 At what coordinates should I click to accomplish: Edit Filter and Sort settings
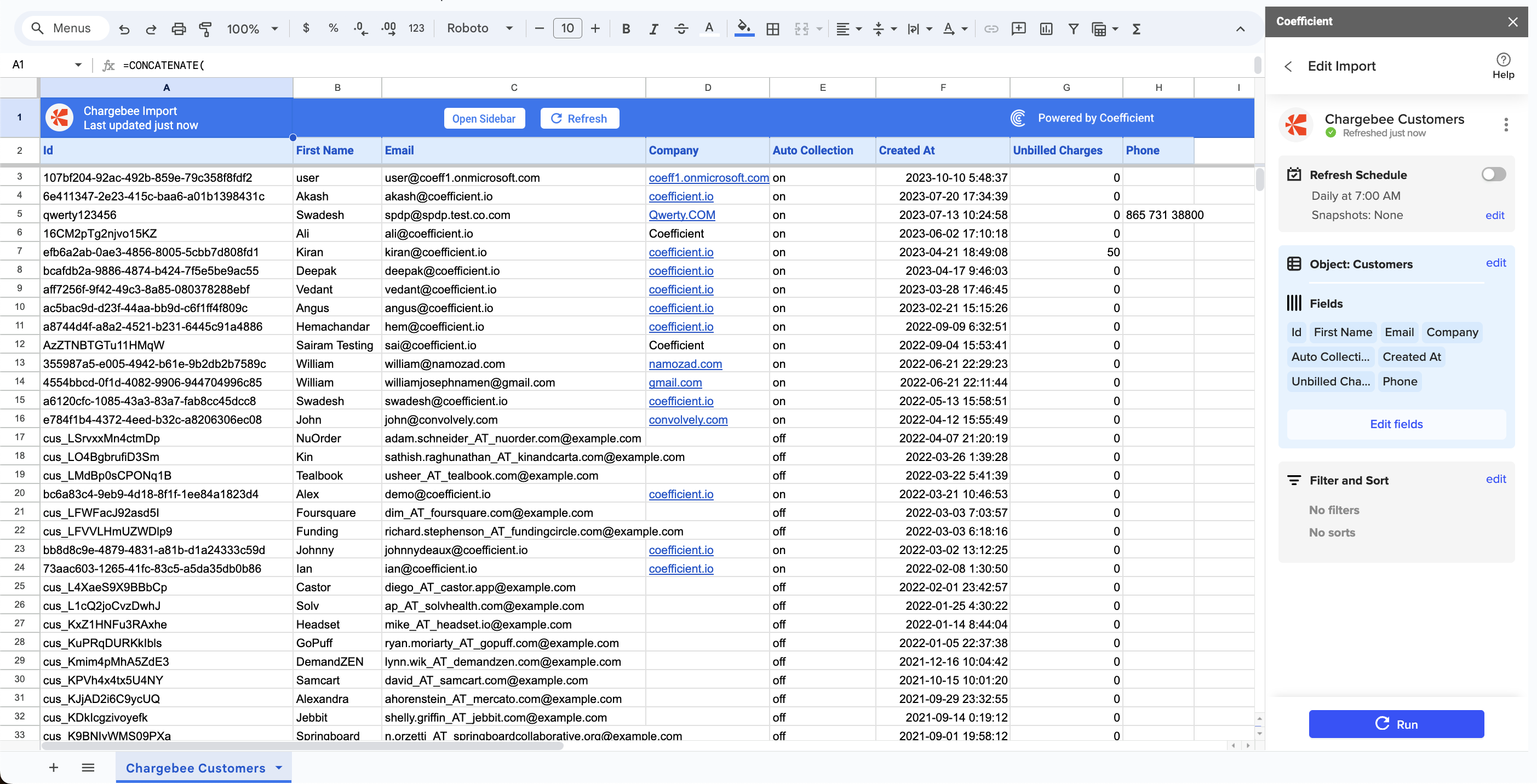pyautogui.click(x=1496, y=480)
